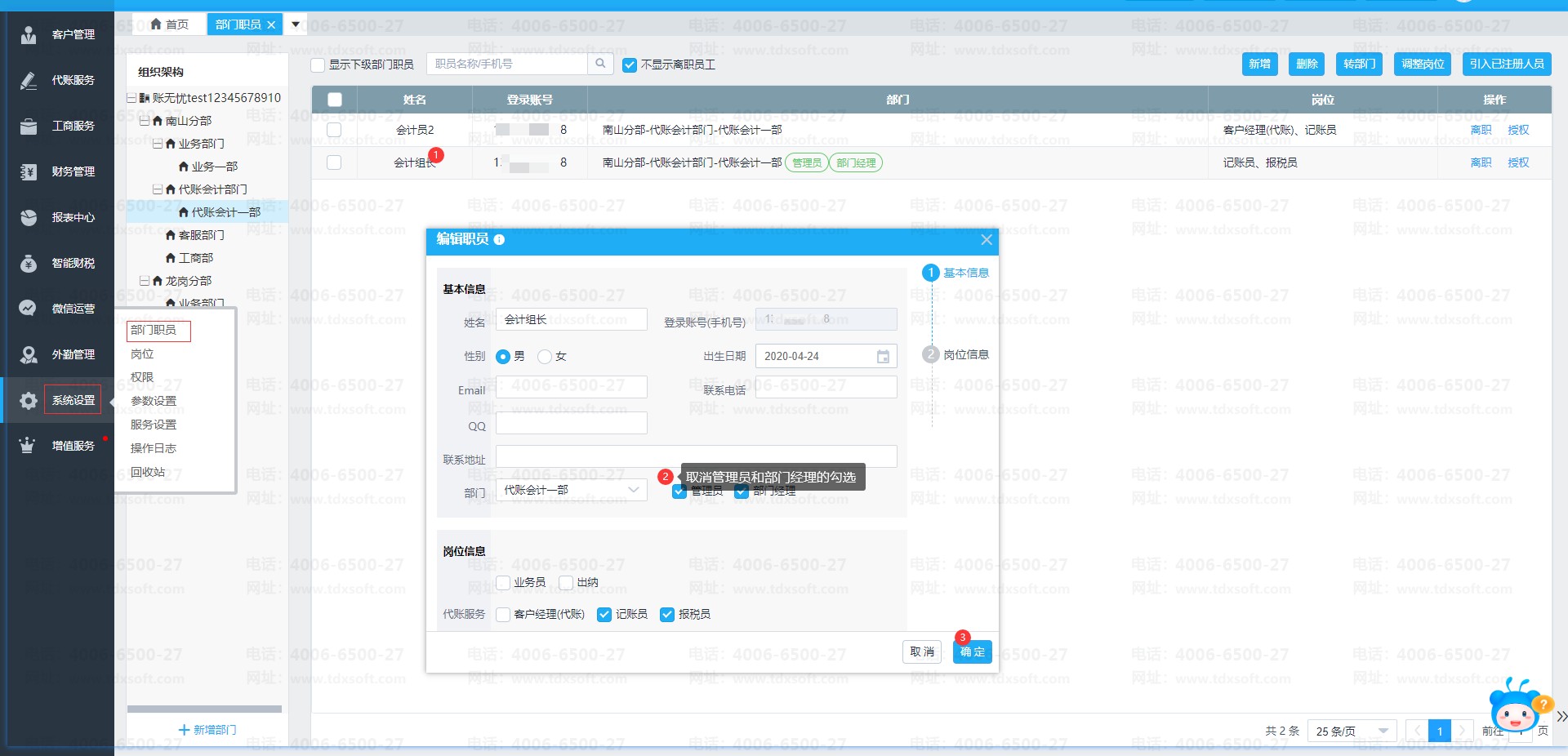Open the birth date calendar picker
Viewport: 1568px width, 756px height.
[x=883, y=357]
